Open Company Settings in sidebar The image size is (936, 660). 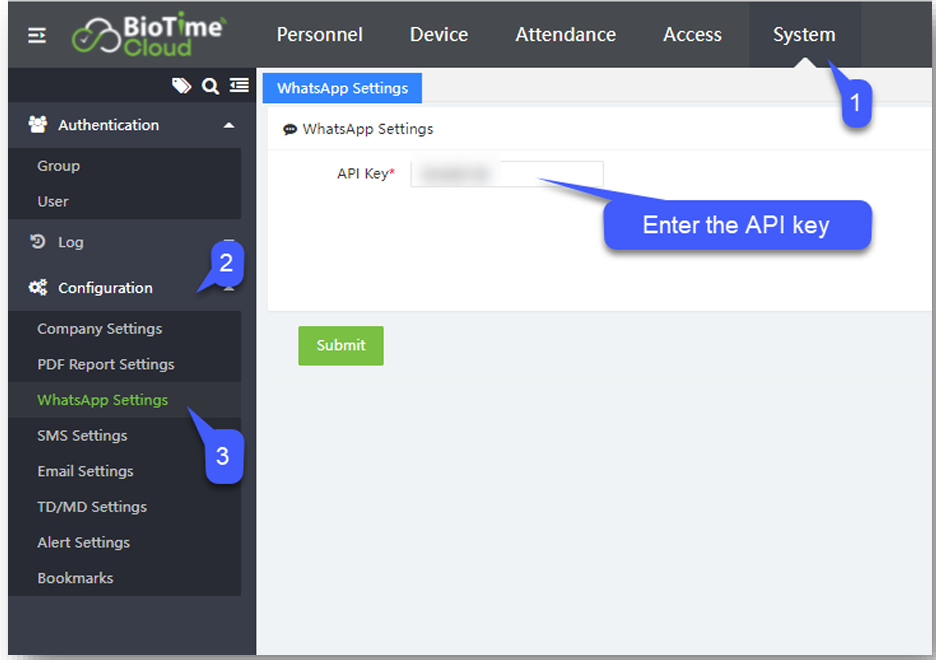coord(100,329)
